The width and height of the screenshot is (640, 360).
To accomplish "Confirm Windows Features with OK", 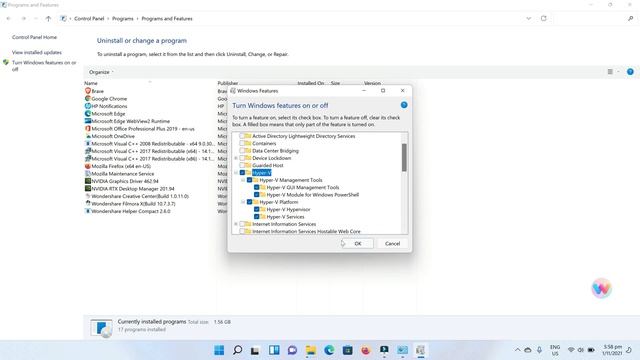I will [x=358, y=244].
